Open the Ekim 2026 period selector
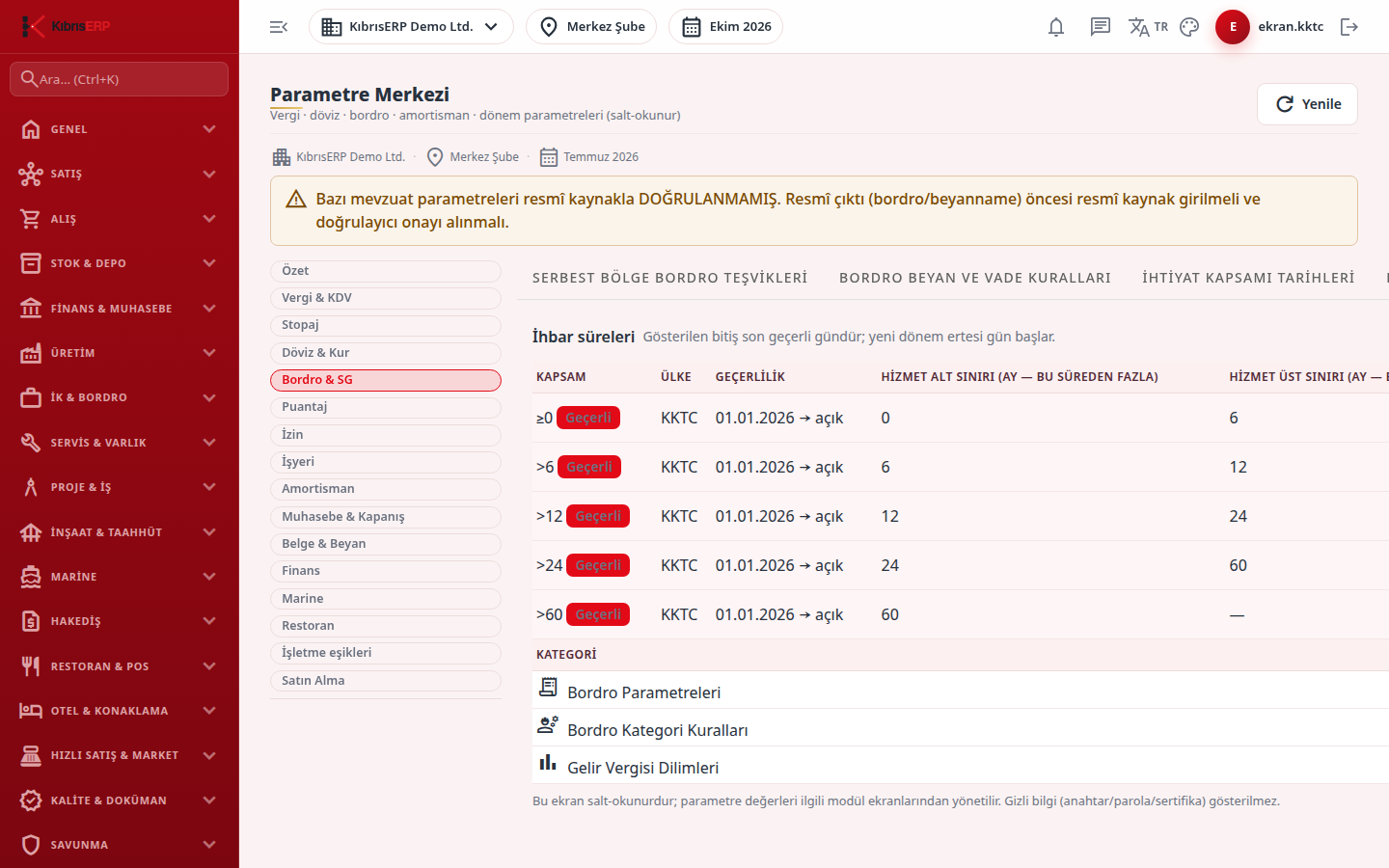The height and width of the screenshot is (868, 1389). coord(725,27)
